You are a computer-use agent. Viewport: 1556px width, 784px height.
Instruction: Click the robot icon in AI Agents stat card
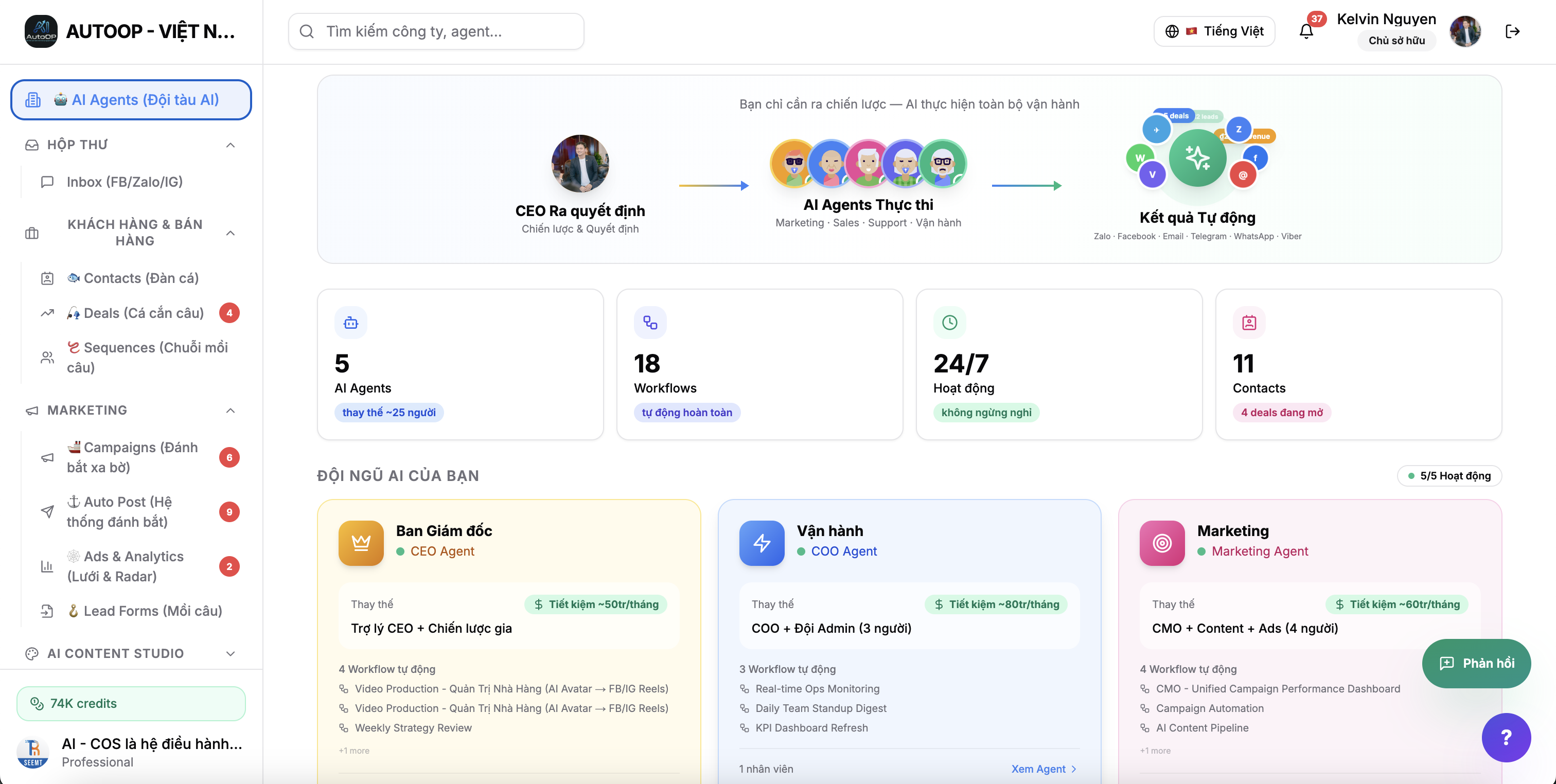[x=350, y=323]
